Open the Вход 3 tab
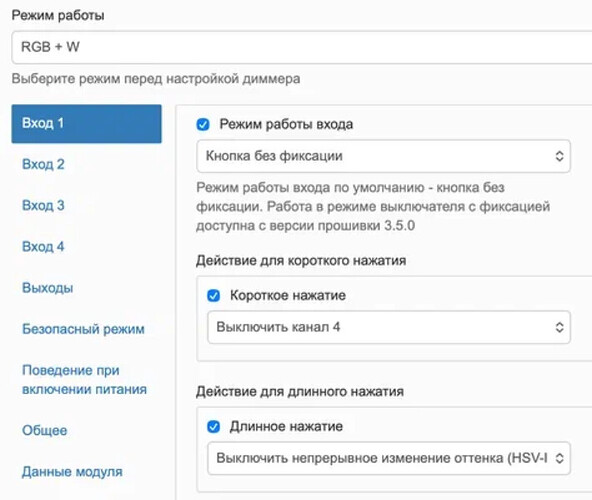592x500 pixels. click(x=43, y=205)
